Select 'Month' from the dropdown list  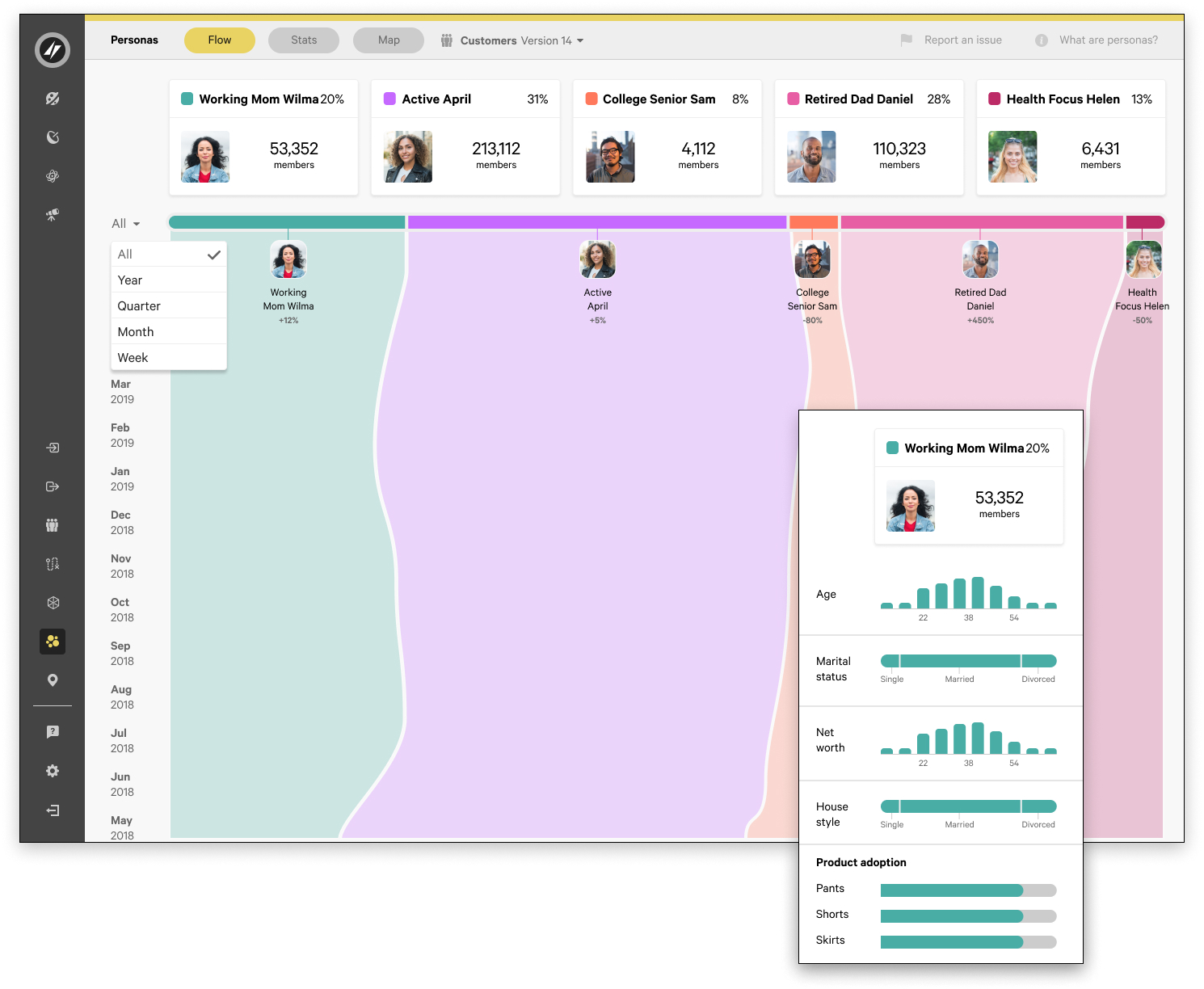point(168,332)
